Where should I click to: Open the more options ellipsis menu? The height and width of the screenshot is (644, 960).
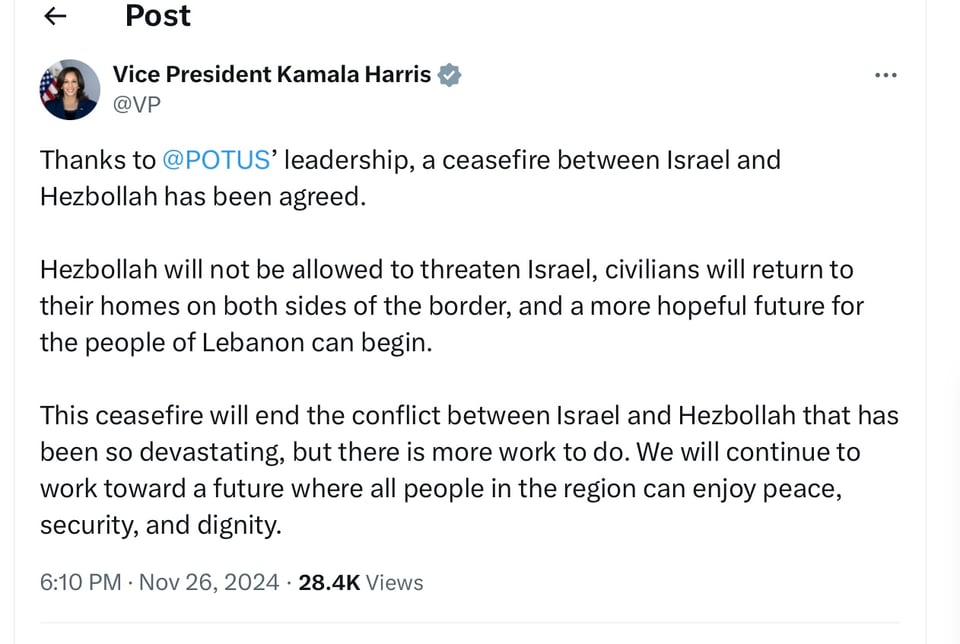coord(885,75)
